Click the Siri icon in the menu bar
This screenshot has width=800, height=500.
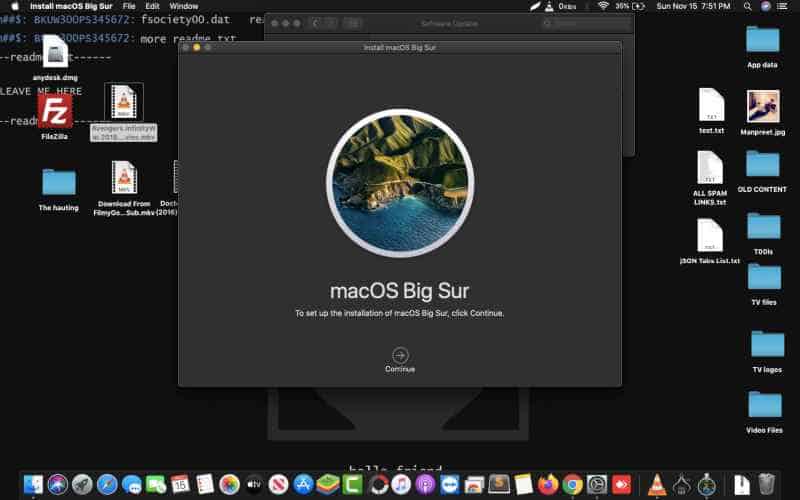(x=765, y=6)
